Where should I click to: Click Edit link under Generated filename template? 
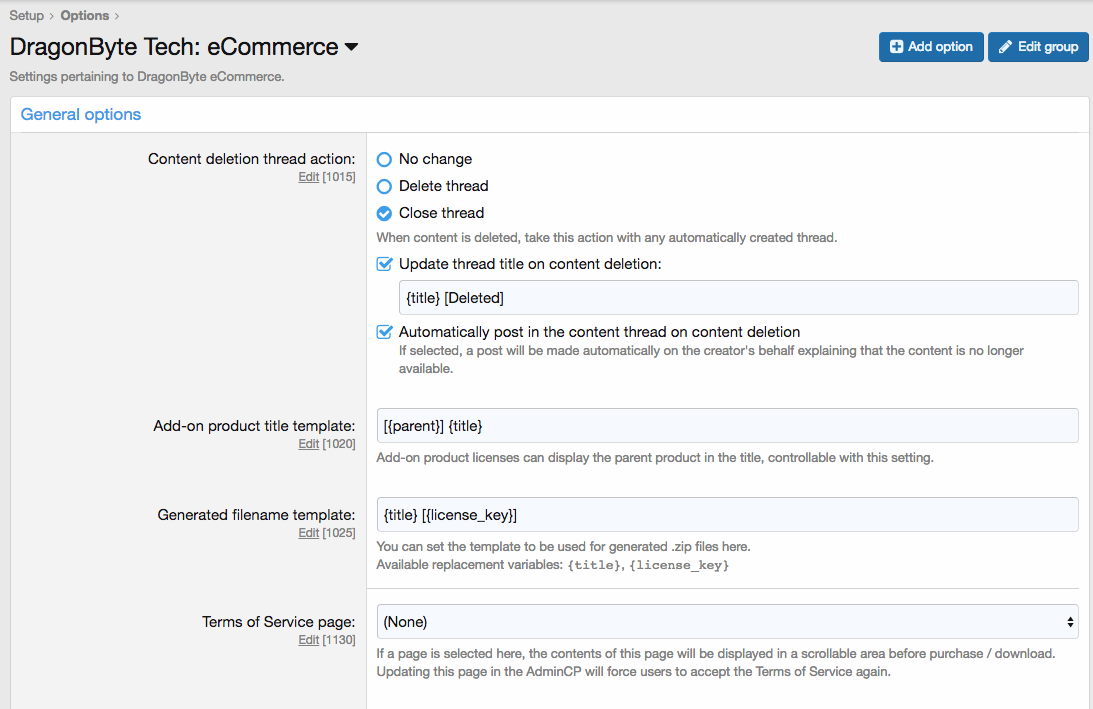[x=308, y=533]
